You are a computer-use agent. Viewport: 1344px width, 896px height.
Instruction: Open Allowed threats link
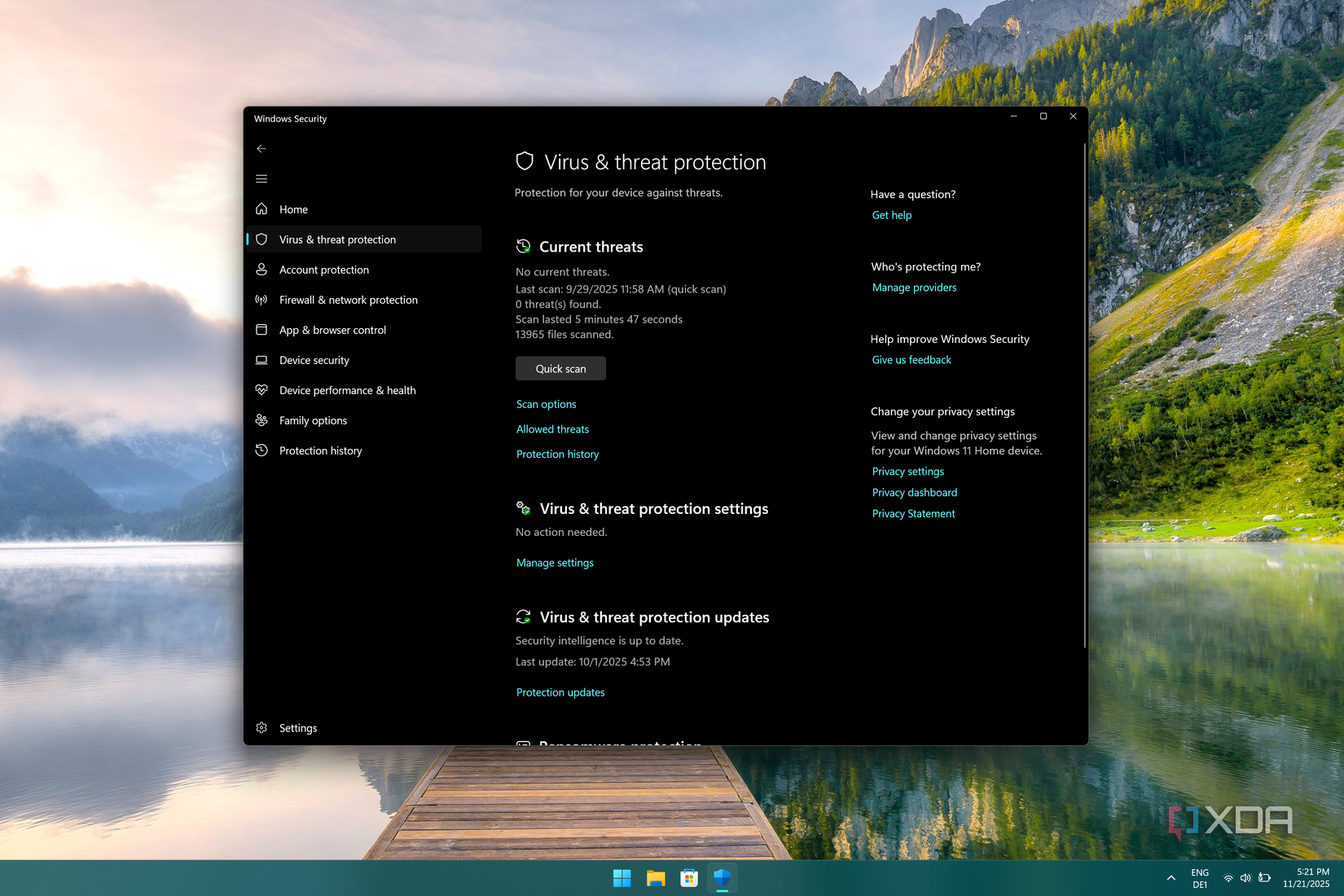coord(552,429)
